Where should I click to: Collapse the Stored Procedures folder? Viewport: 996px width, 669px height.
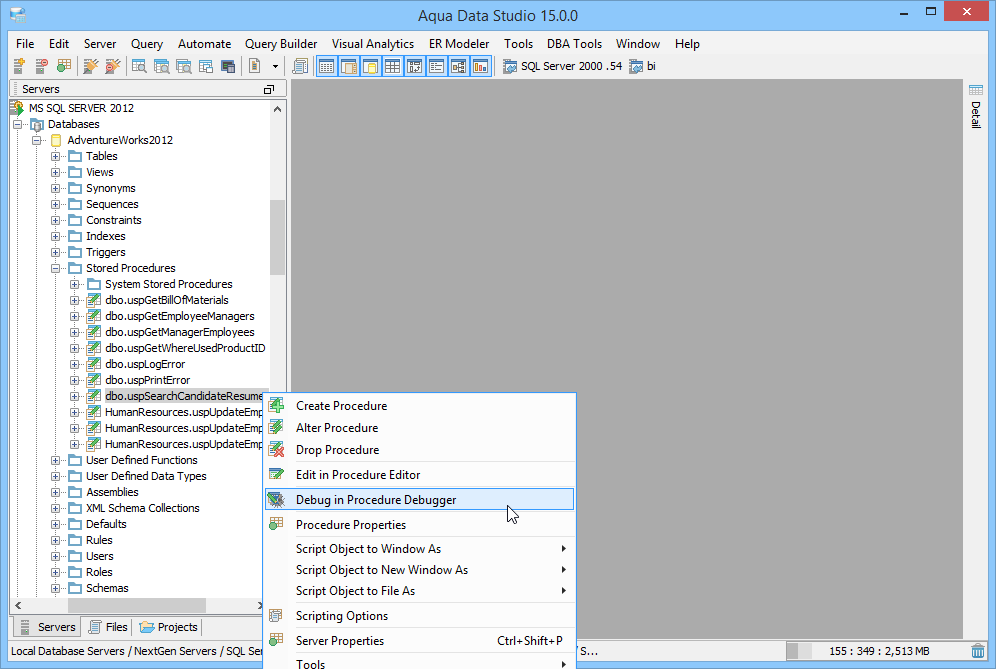(56, 269)
